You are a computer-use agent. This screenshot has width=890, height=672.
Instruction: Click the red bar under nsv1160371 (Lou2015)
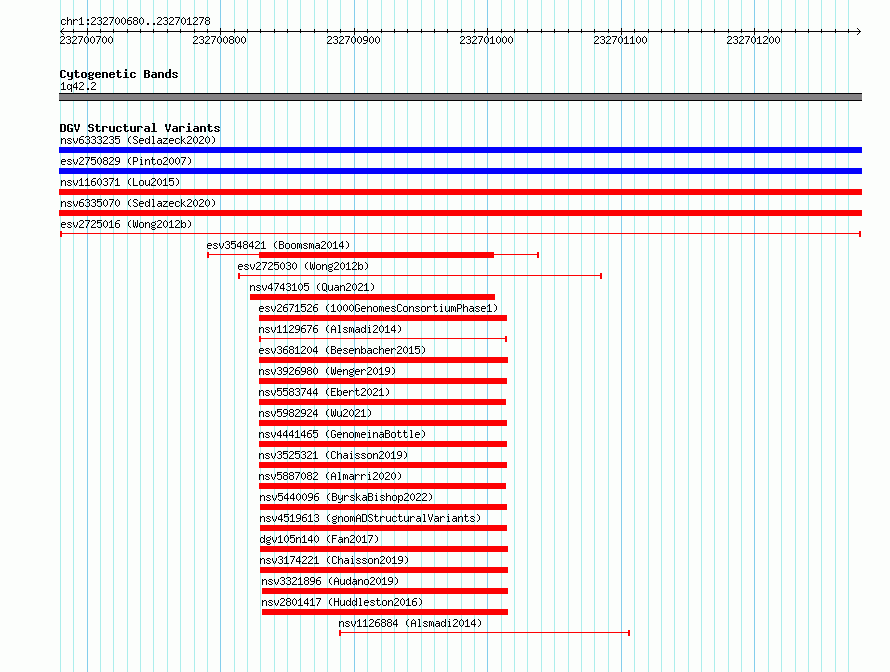coord(460,192)
